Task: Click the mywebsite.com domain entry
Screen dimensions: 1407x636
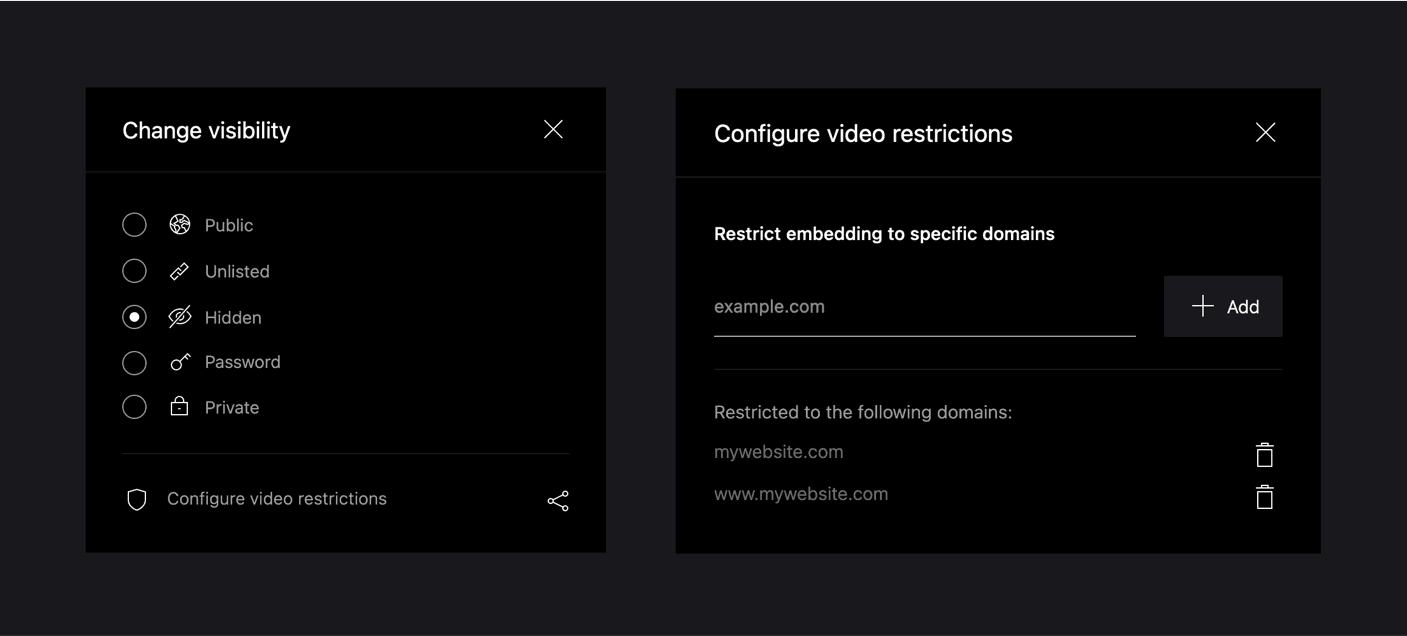Action: 778,452
